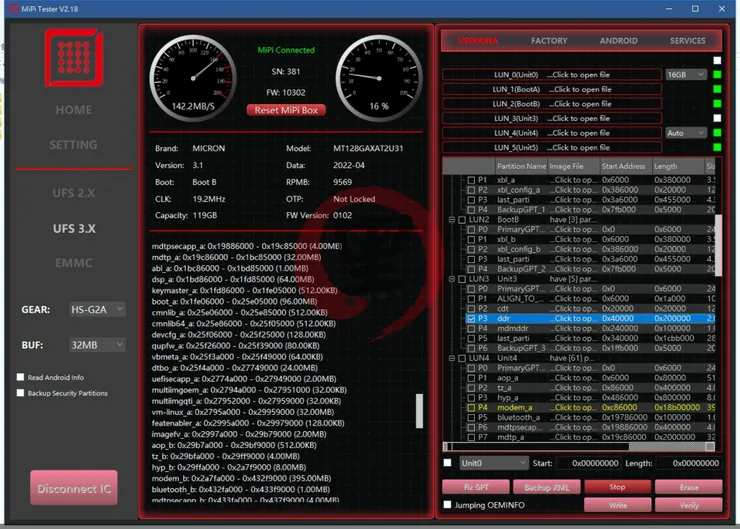
Task: Click green indicator beside LUN_2(BootB)
Action: [x=717, y=104]
